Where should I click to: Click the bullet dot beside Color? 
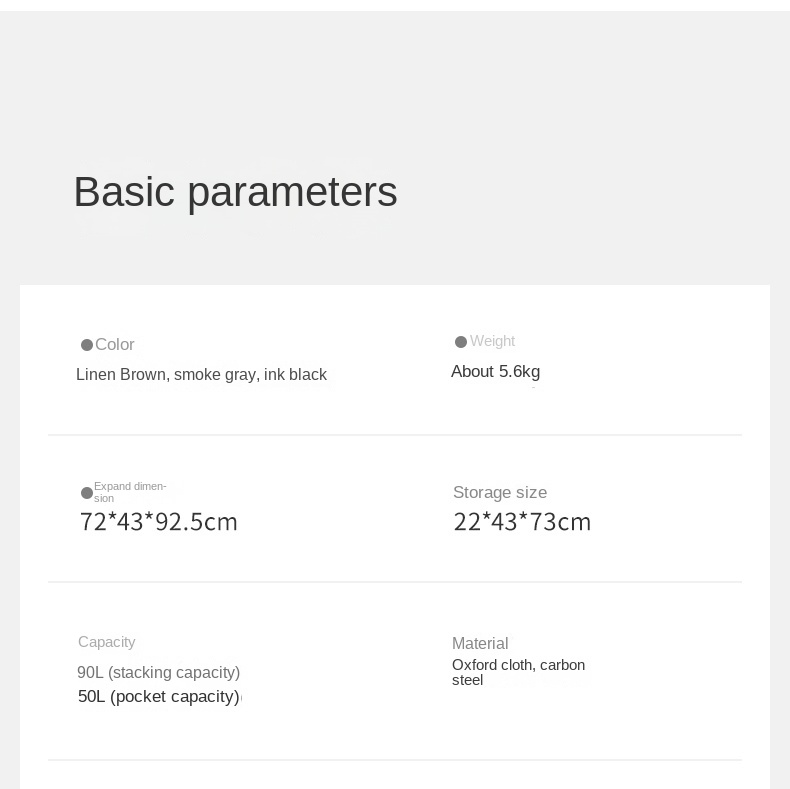point(87,345)
